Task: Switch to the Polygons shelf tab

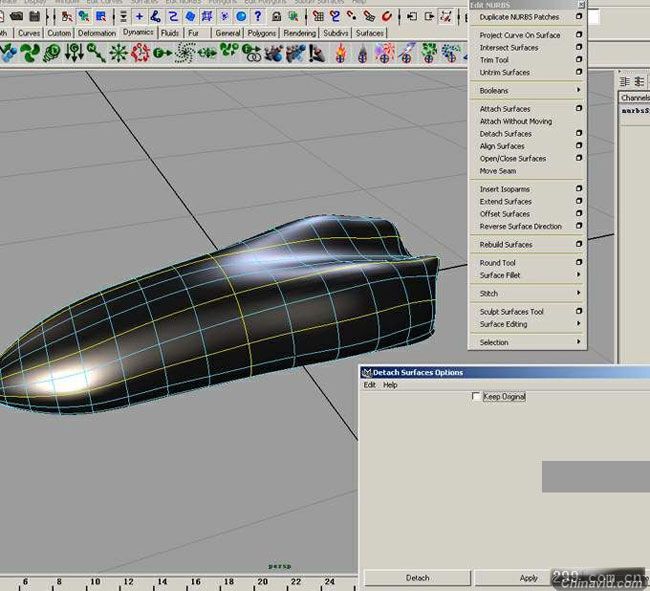Action: coord(262,33)
